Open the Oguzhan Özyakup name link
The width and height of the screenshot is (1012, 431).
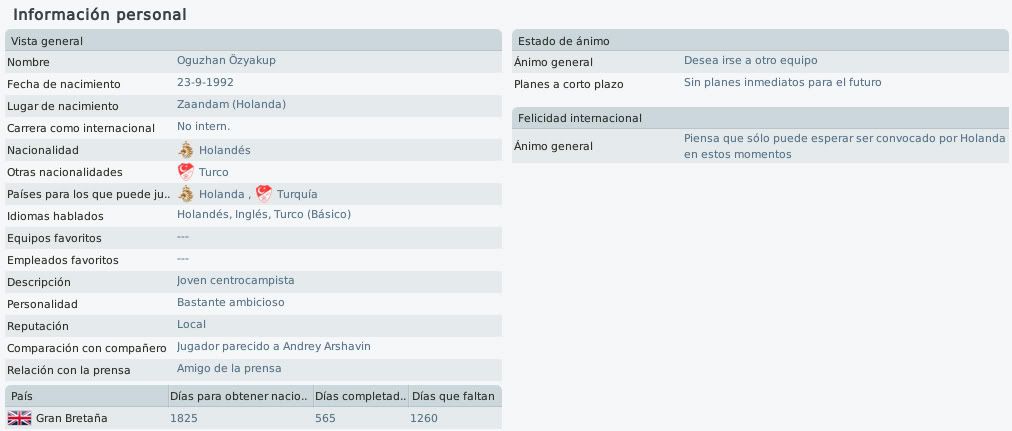coord(227,61)
